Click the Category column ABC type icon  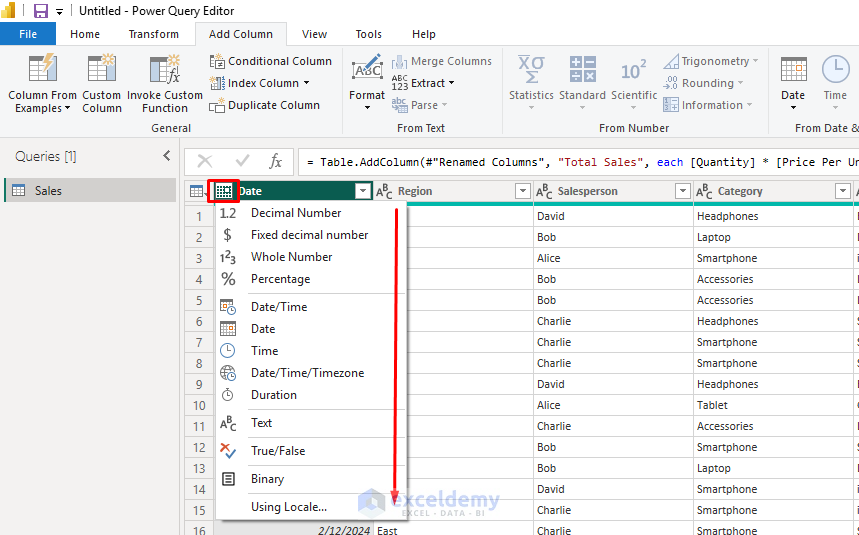pyautogui.click(x=704, y=191)
